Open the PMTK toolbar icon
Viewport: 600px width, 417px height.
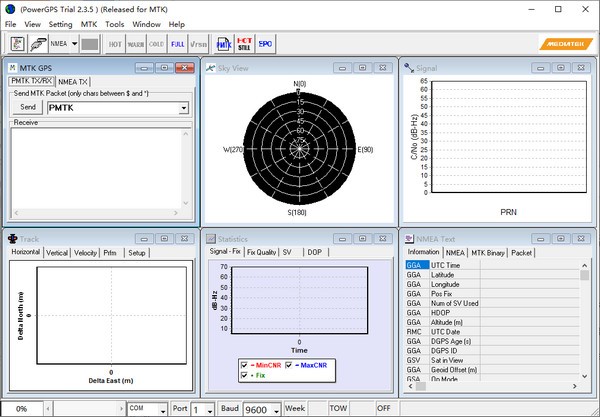224,44
